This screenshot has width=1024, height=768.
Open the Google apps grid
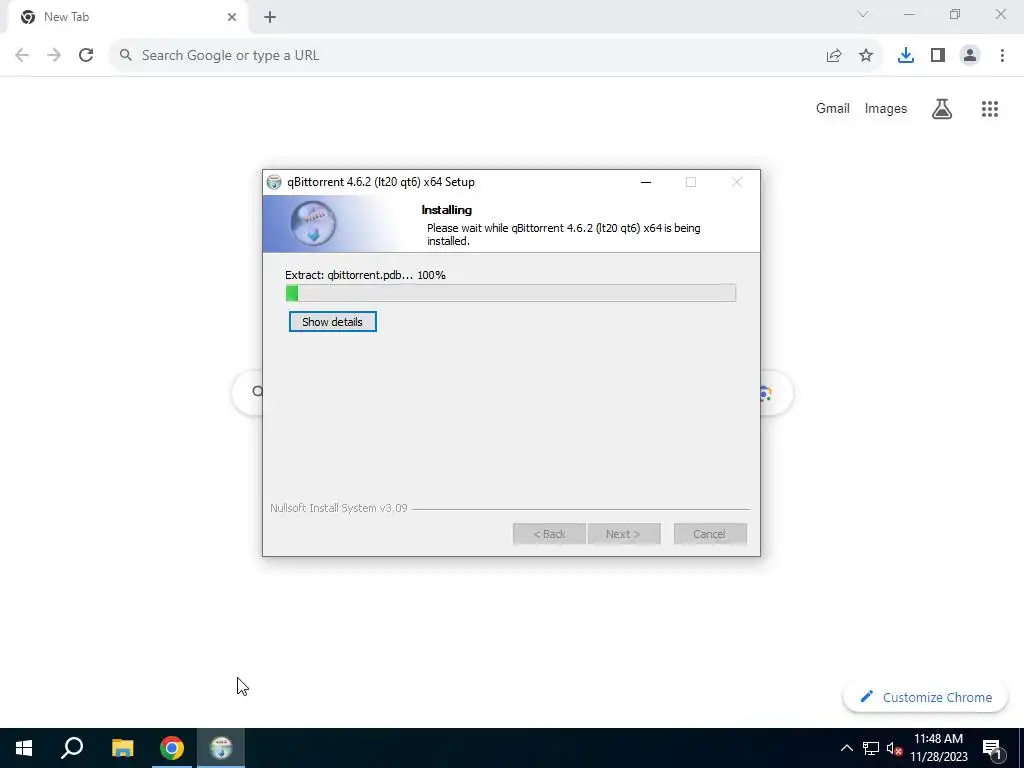pos(990,108)
